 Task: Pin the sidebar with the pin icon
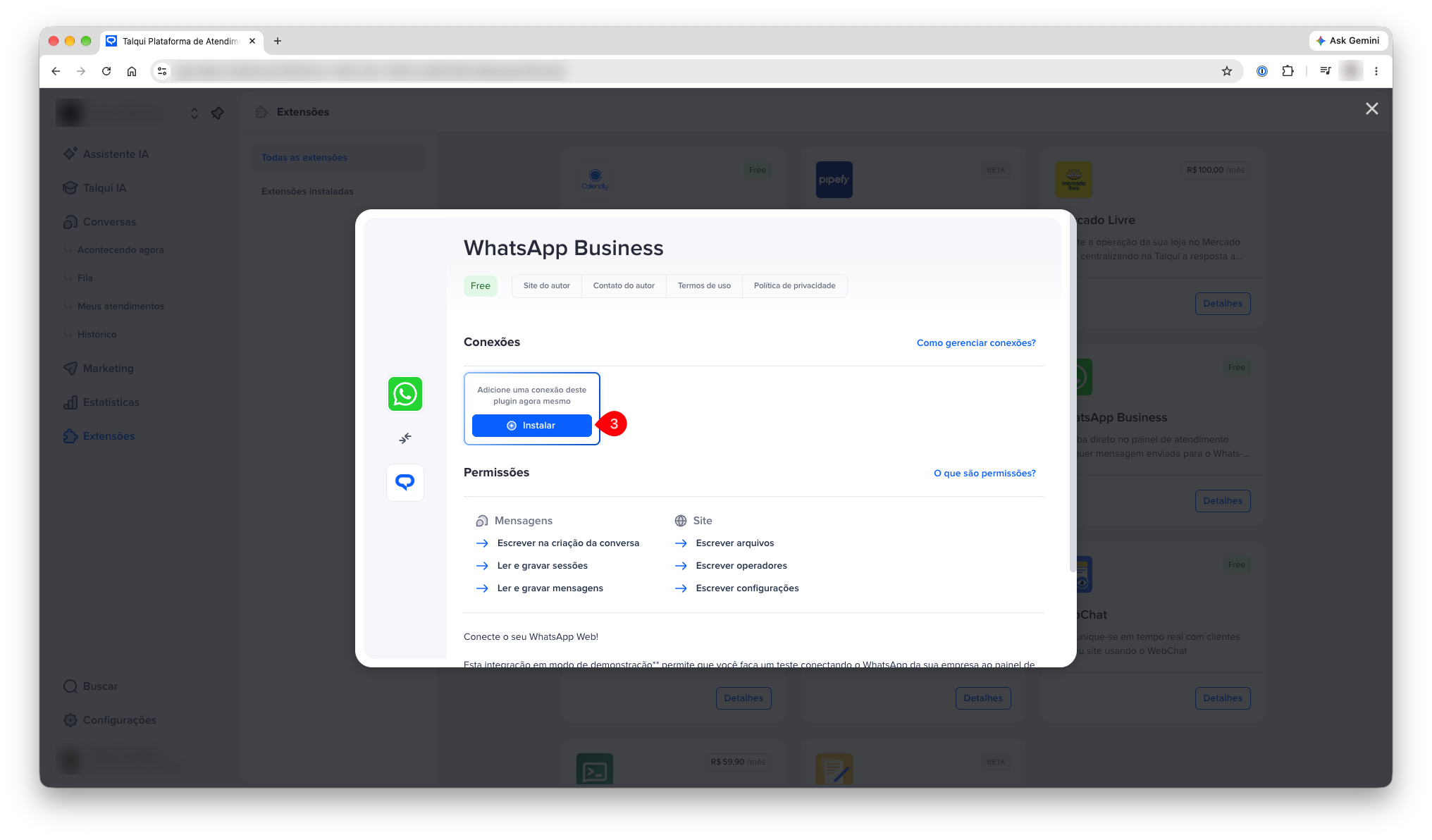point(218,113)
